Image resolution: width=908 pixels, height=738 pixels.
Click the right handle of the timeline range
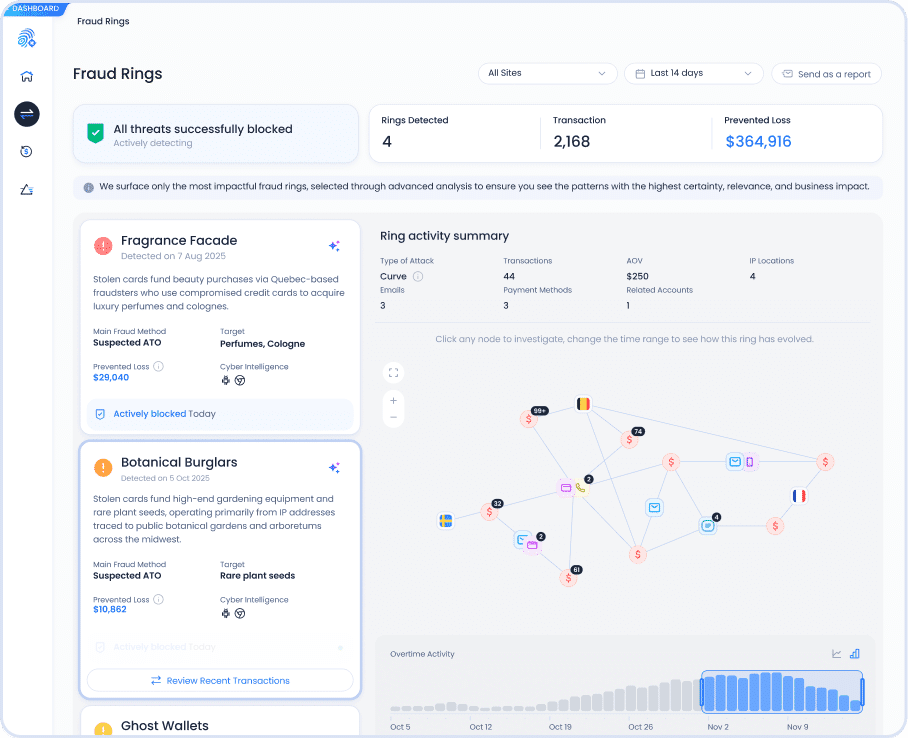pyautogui.click(x=862, y=692)
